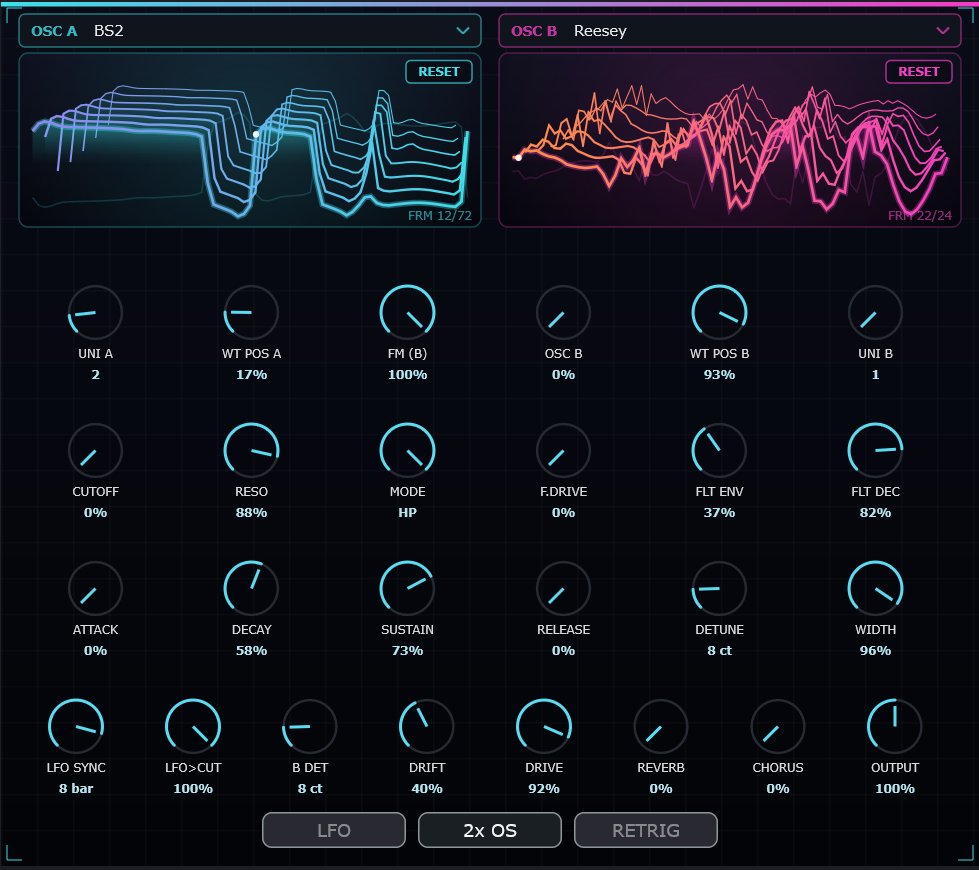979x870 pixels.
Task: Click the 93% value under WT POS B
Action: click(719, 375)
